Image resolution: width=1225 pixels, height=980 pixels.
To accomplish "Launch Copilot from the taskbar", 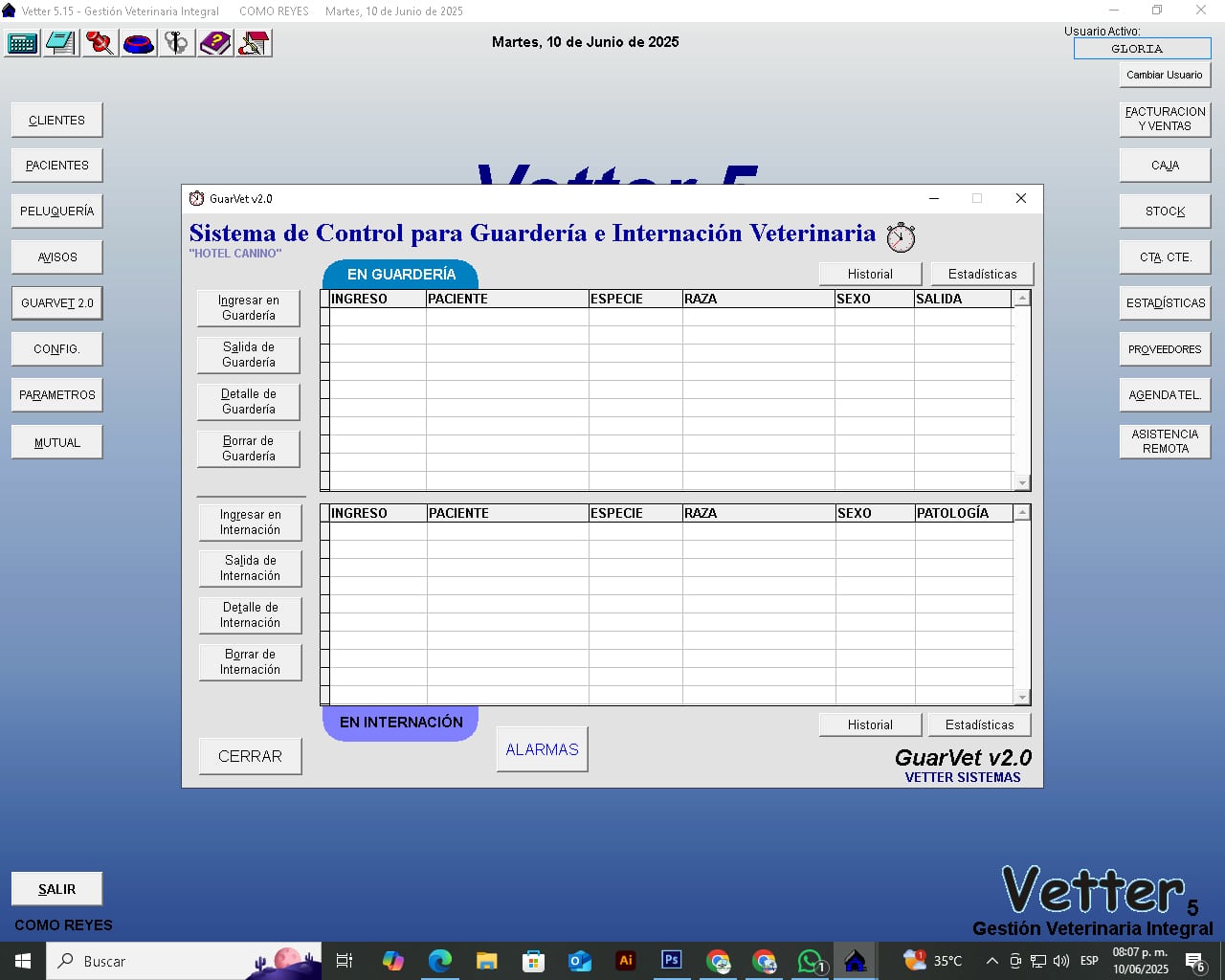I will pyautogui.click(x=393, y=961).
